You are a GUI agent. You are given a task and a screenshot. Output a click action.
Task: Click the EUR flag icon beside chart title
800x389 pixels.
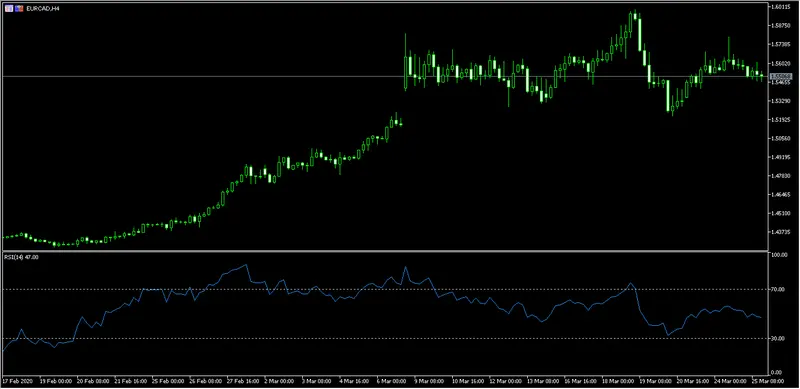[x=9, y=9]
